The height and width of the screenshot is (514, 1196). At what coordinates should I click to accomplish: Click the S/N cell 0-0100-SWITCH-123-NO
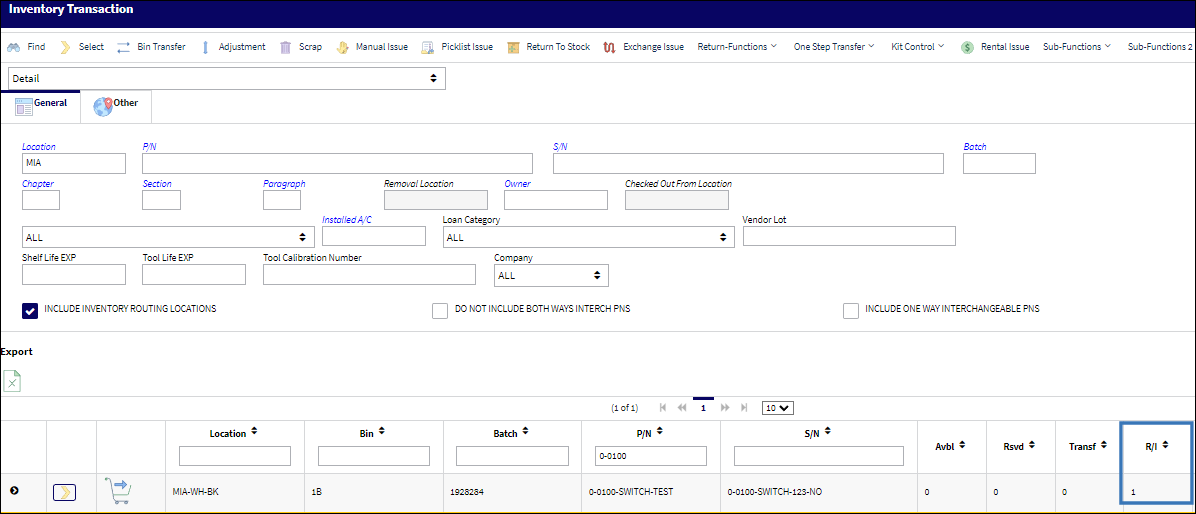tap(775, 493)
